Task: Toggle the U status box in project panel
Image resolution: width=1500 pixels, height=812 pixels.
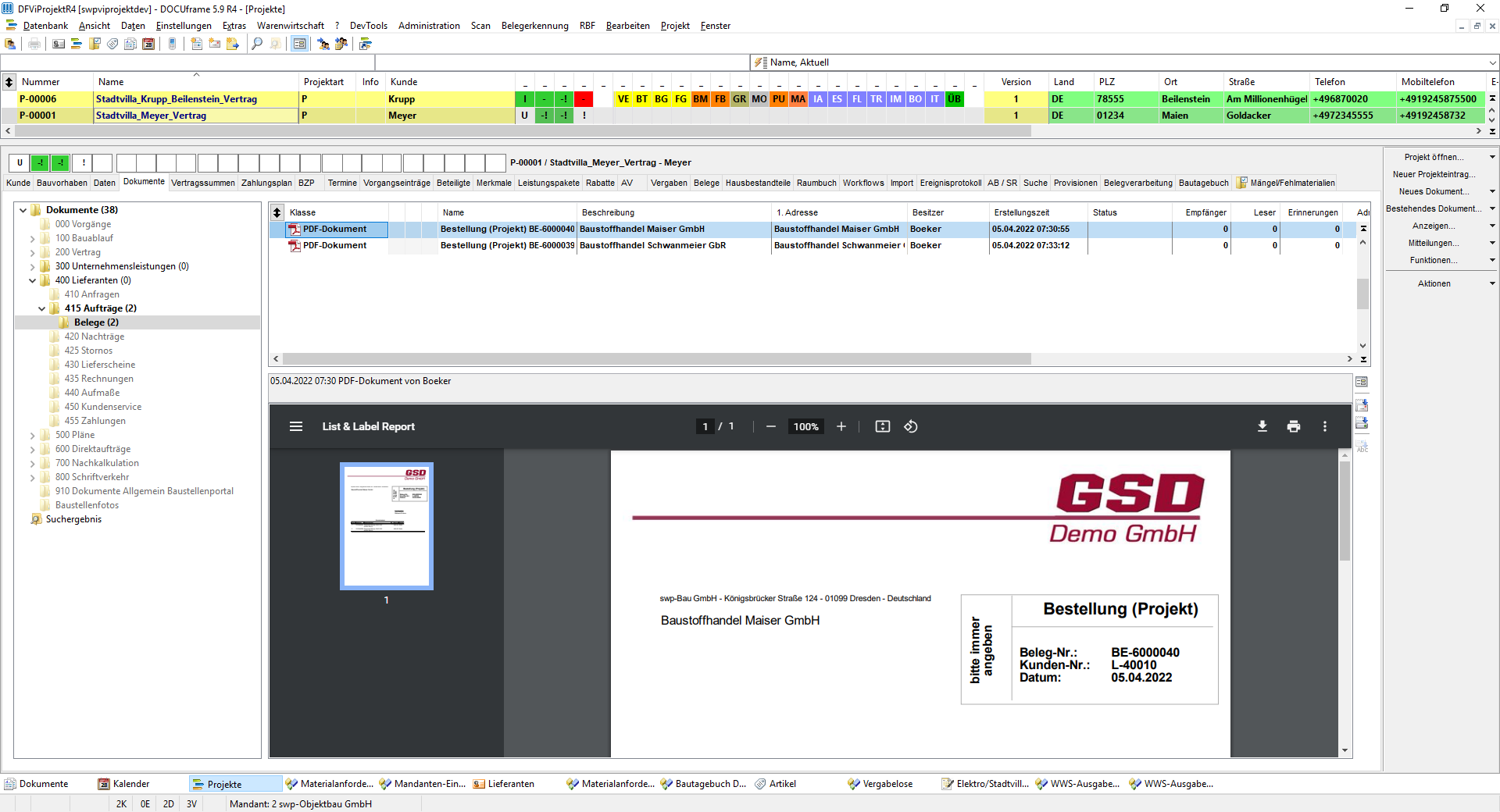Action: coord(20,163)
